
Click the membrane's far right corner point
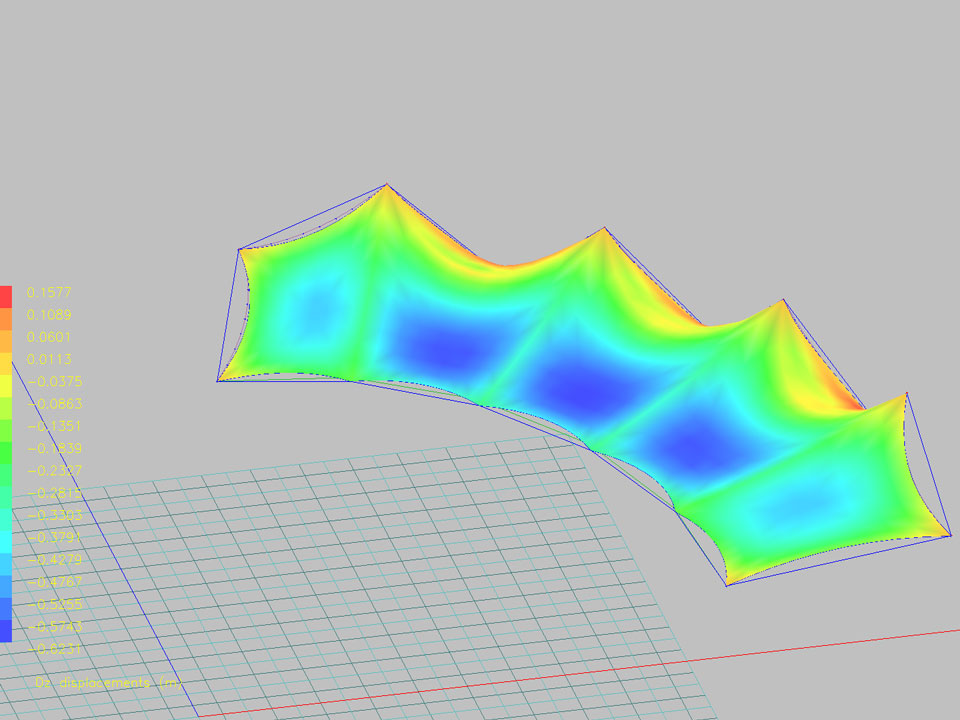[950, 536]
